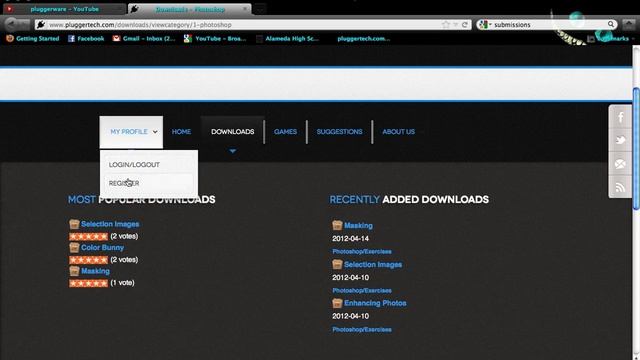The height and width of the screenshot is (360, 640).
Task: Click the browser back arrow button
Action: click(11, 24)
